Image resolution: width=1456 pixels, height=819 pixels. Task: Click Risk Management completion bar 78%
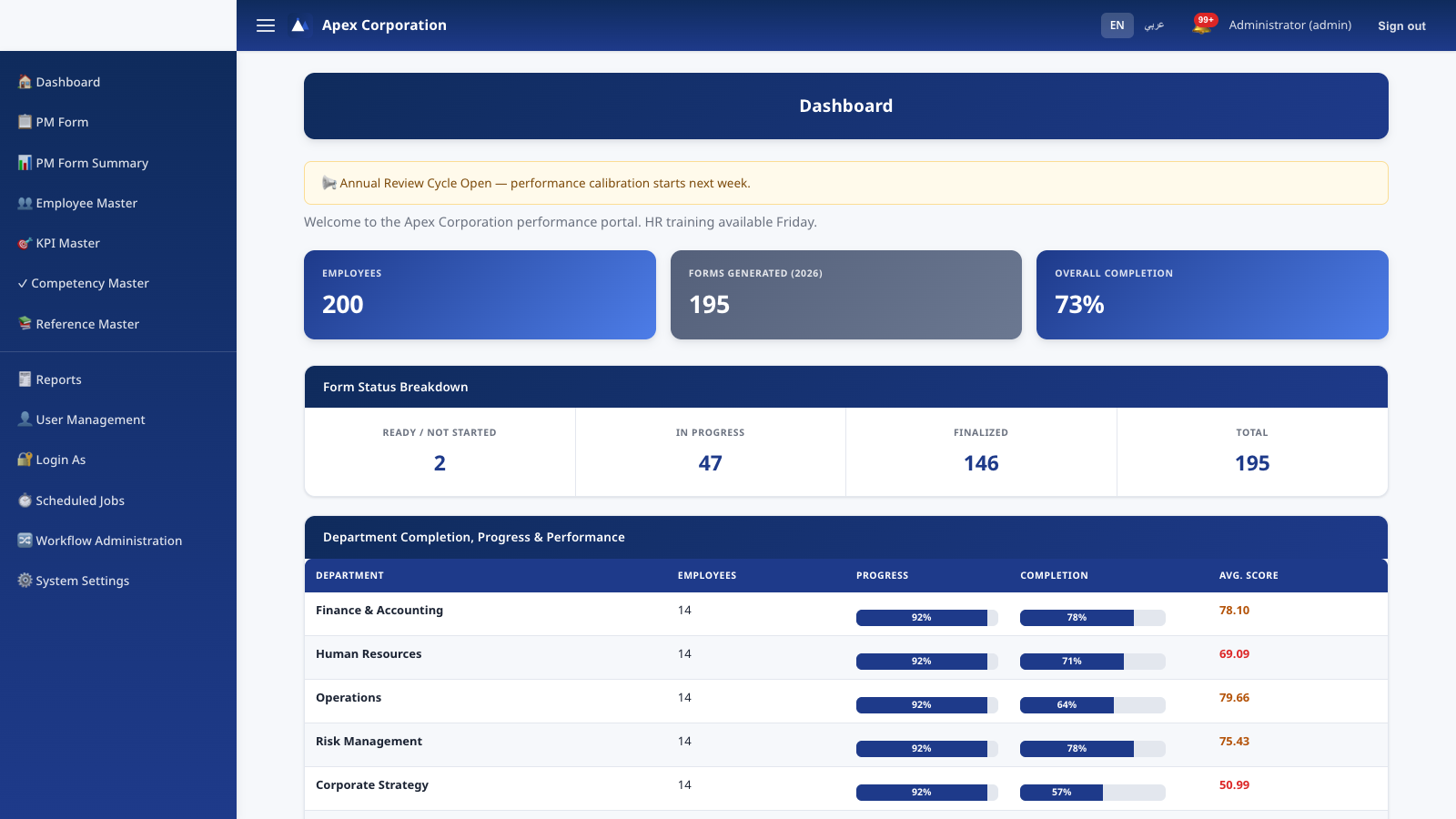click(x=1093, y=749)
